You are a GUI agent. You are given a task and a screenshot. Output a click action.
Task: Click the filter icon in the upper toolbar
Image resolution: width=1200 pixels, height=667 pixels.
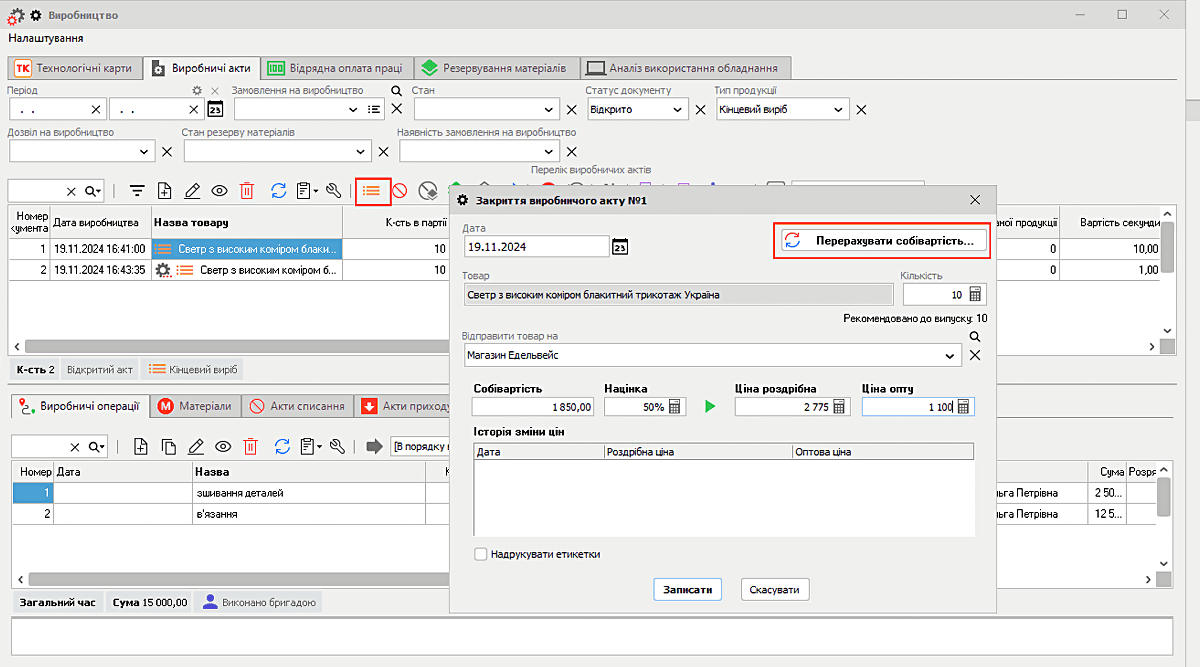[x=137, y=191]
